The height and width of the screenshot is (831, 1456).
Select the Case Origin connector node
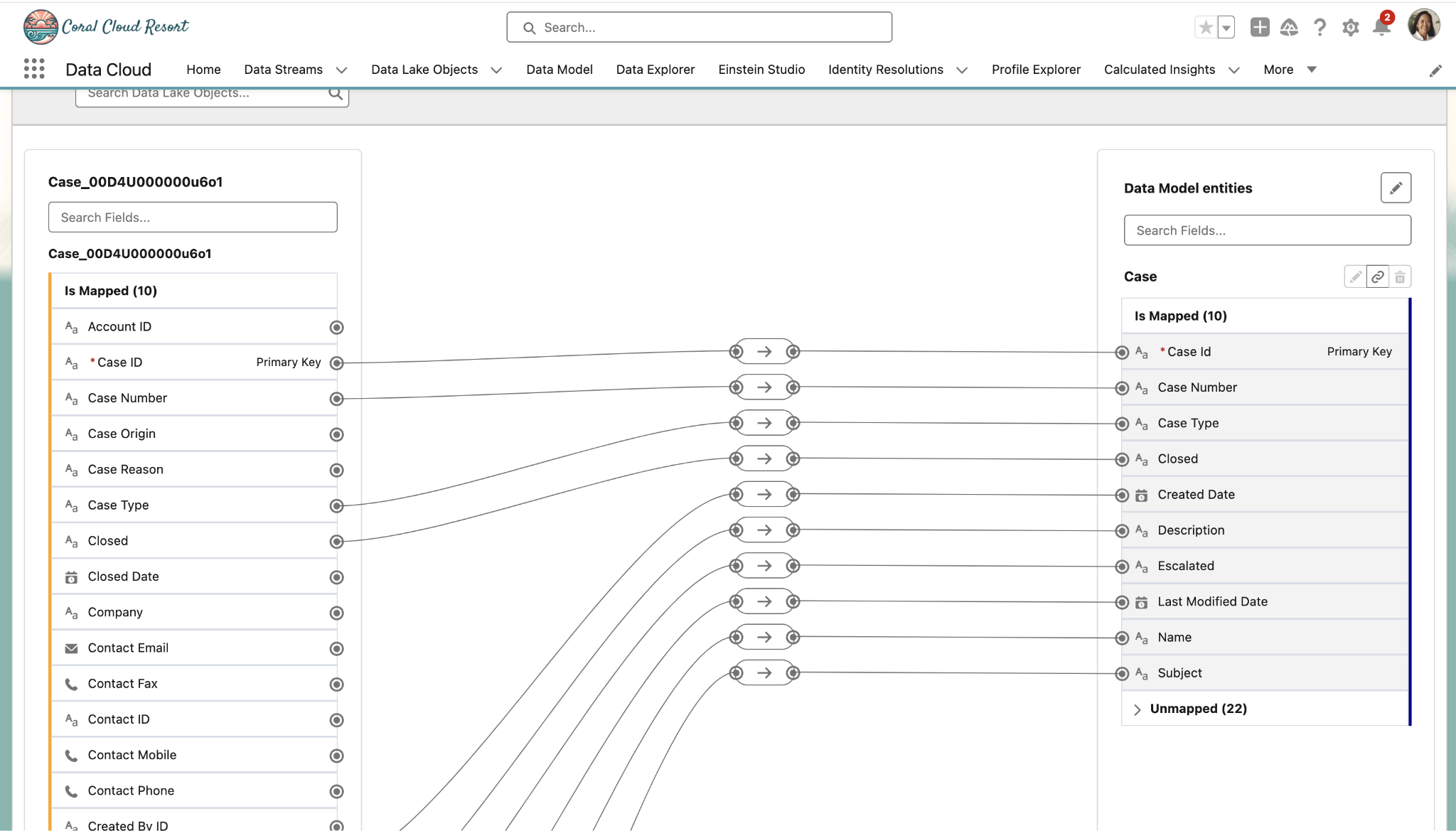(x=337, y=434)
